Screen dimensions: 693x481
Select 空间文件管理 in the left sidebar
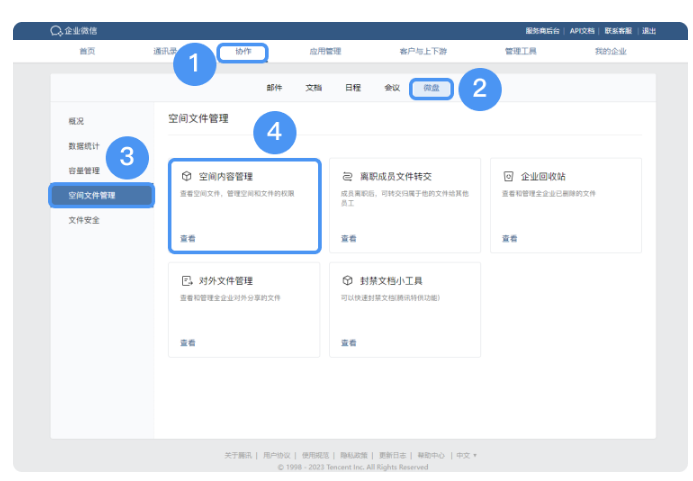pyautogui.click(x=92, y=195)
